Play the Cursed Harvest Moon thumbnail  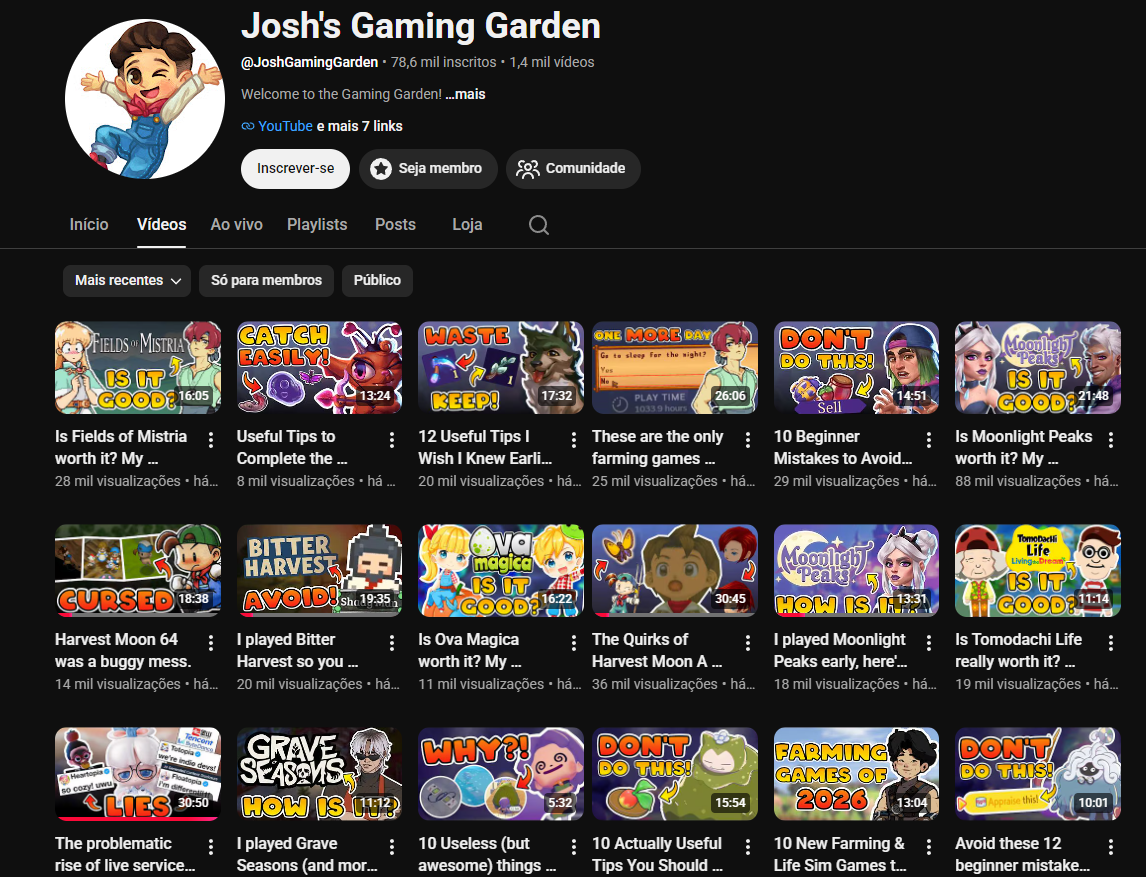[138, 571]
